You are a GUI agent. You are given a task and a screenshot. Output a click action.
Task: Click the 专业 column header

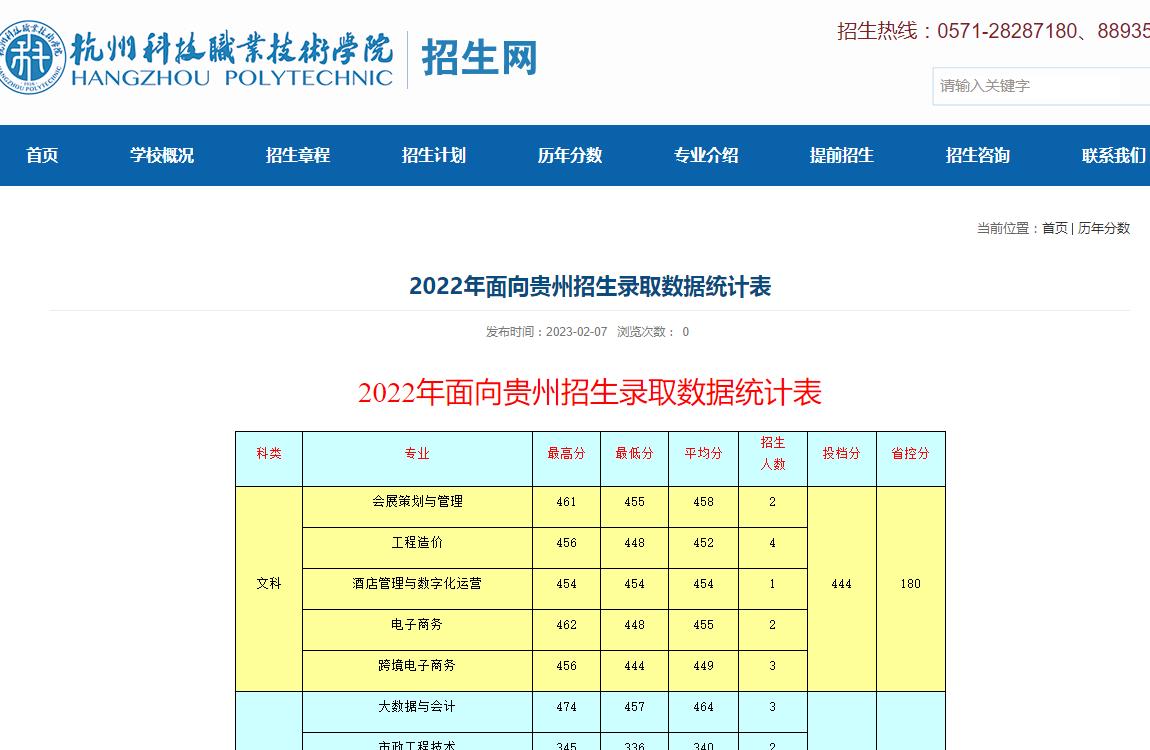[x=417, y=453]
